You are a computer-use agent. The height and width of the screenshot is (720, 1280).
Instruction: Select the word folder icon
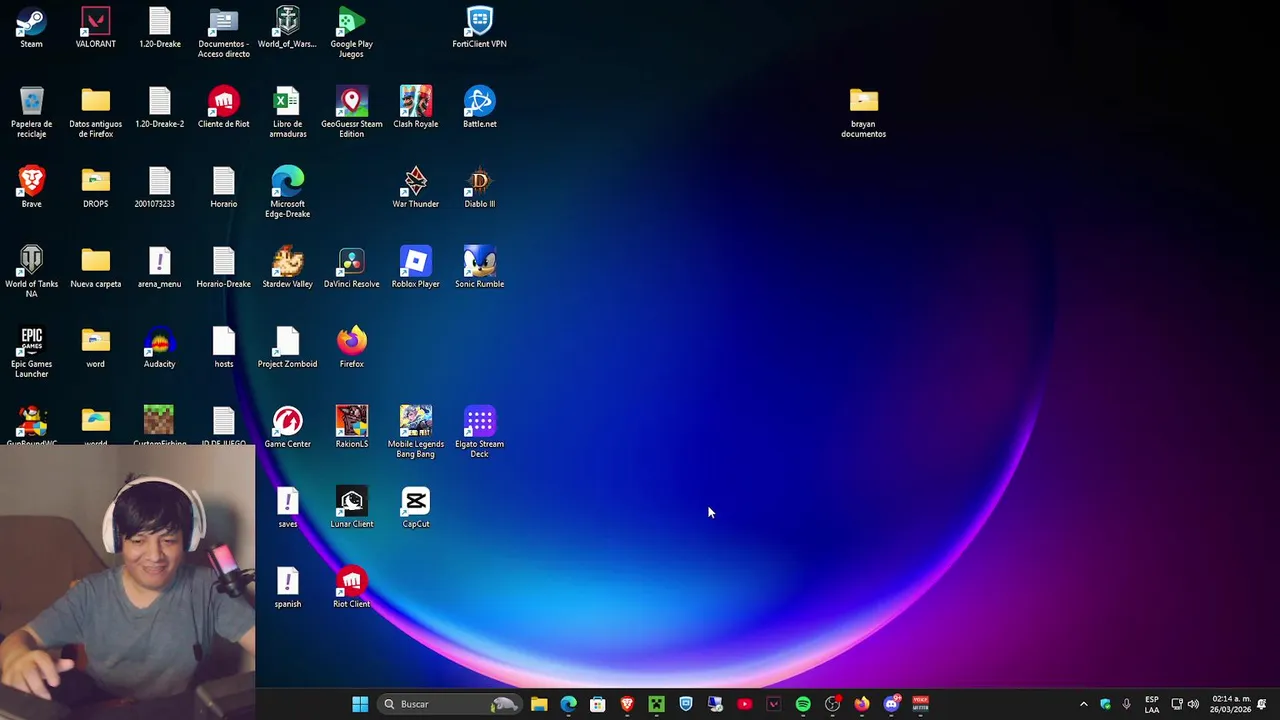click(x=96, y=347)
